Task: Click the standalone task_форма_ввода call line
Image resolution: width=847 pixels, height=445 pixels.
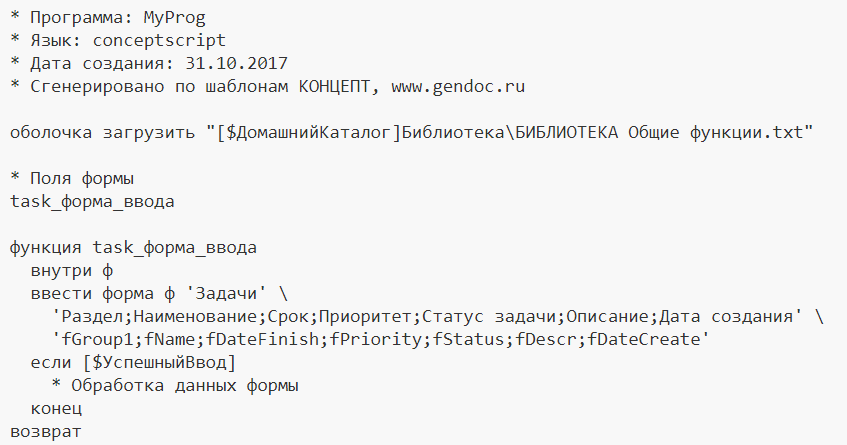Action: coord(92,201)
